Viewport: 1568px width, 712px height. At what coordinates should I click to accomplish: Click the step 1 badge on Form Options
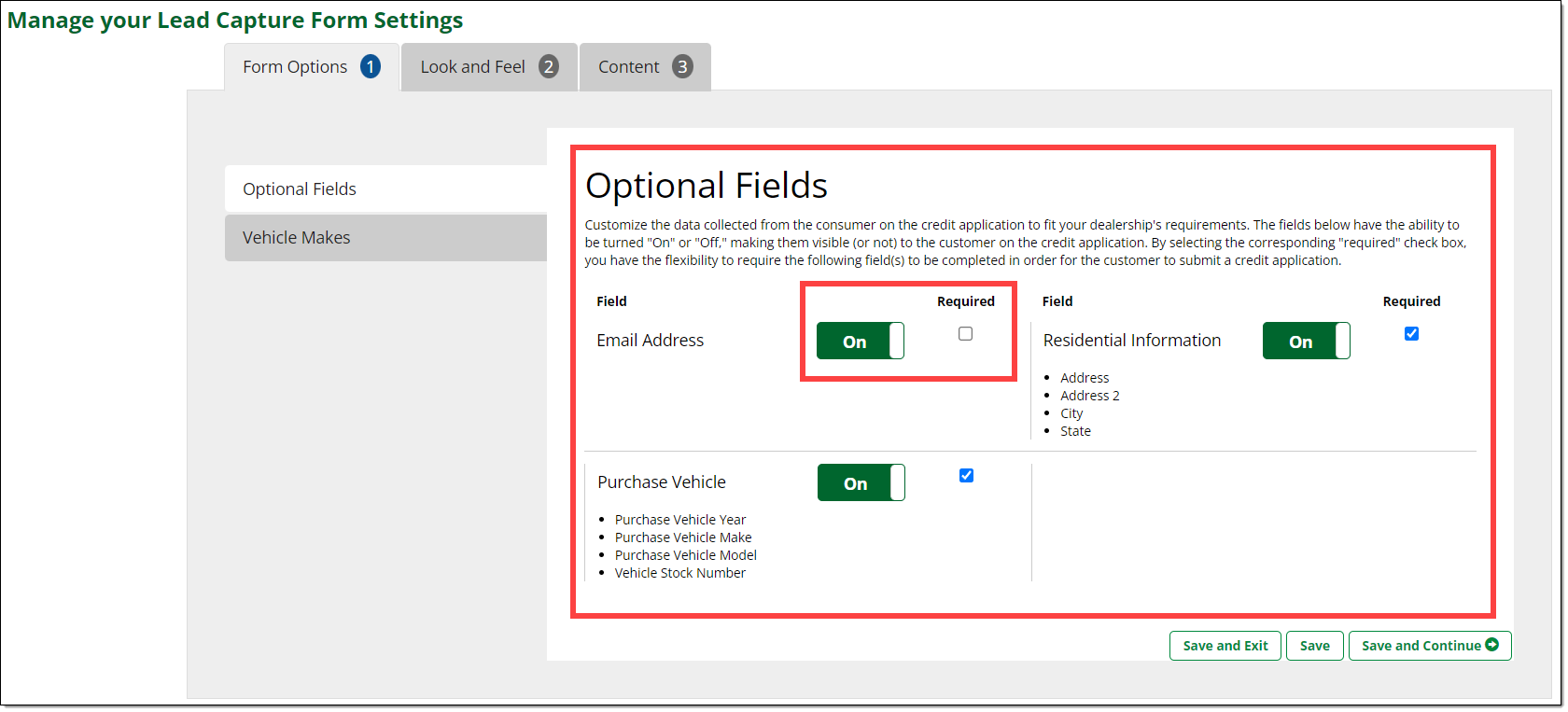pyautogui.click(x=371, y=67)
